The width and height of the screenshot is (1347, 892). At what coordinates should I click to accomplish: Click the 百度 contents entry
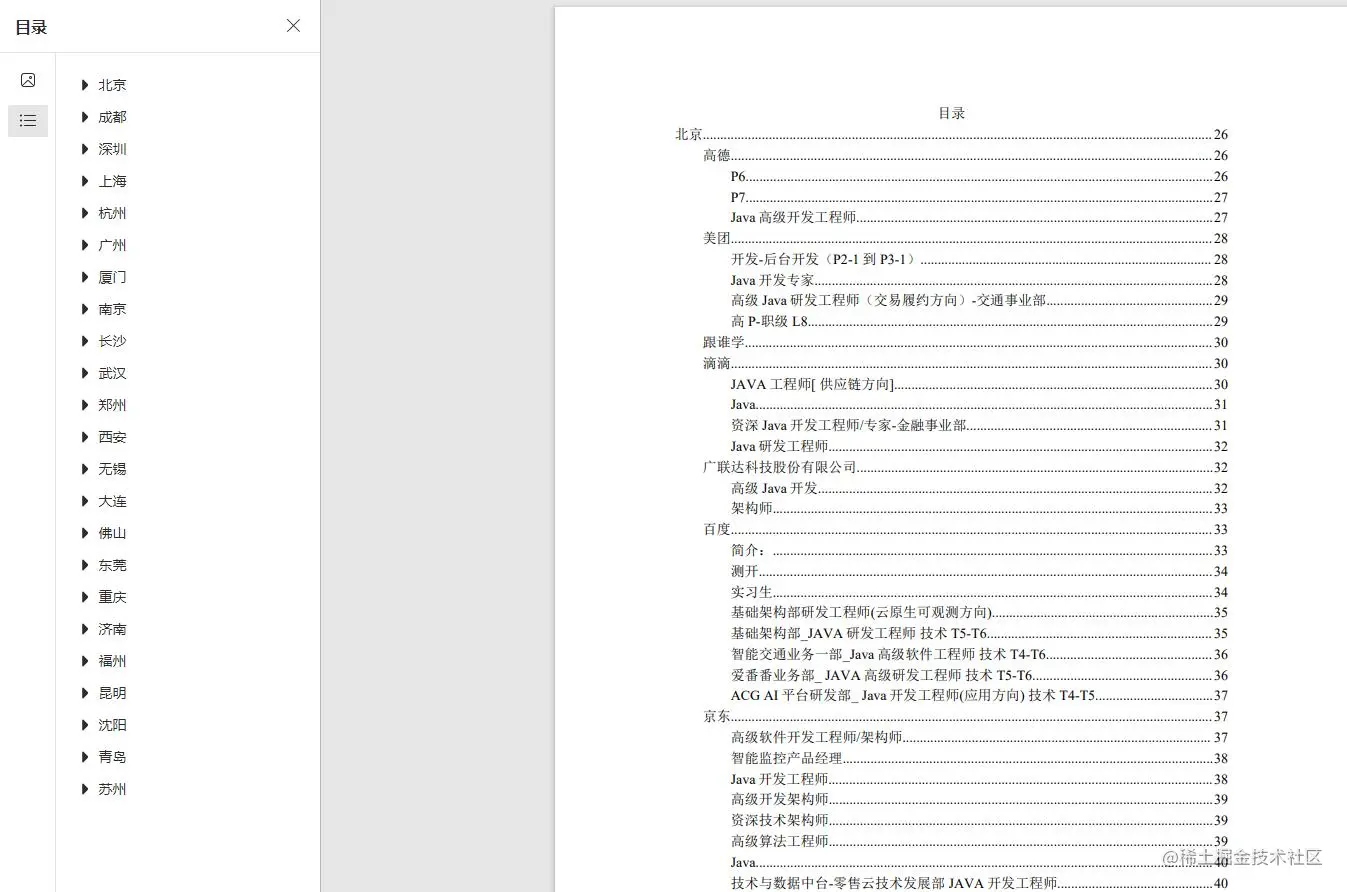[x=966, y=529]
